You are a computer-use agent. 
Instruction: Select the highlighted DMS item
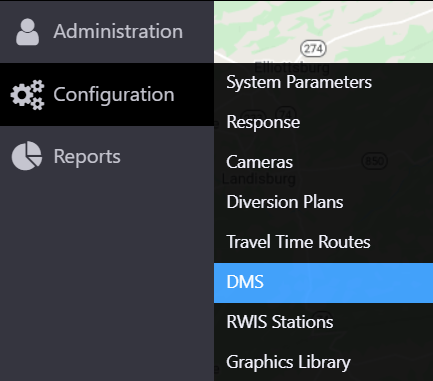(x=323, y=283)
